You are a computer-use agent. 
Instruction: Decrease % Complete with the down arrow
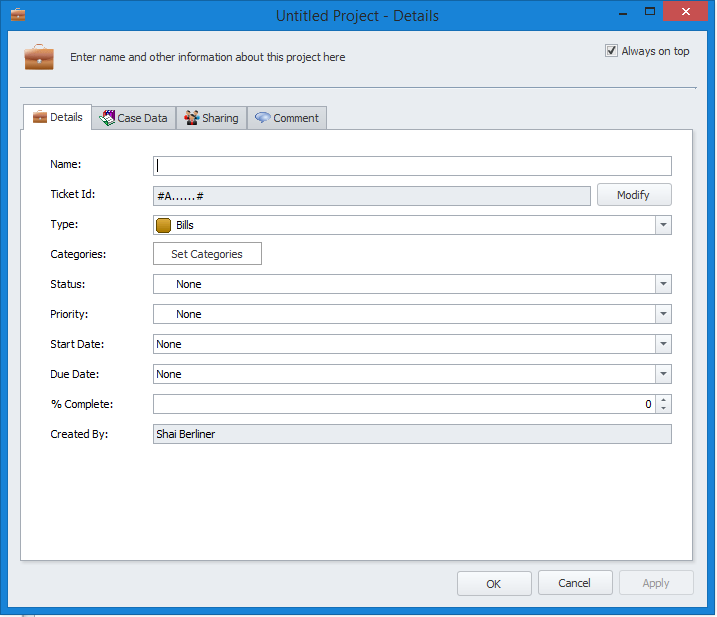[x=664, y=409]
